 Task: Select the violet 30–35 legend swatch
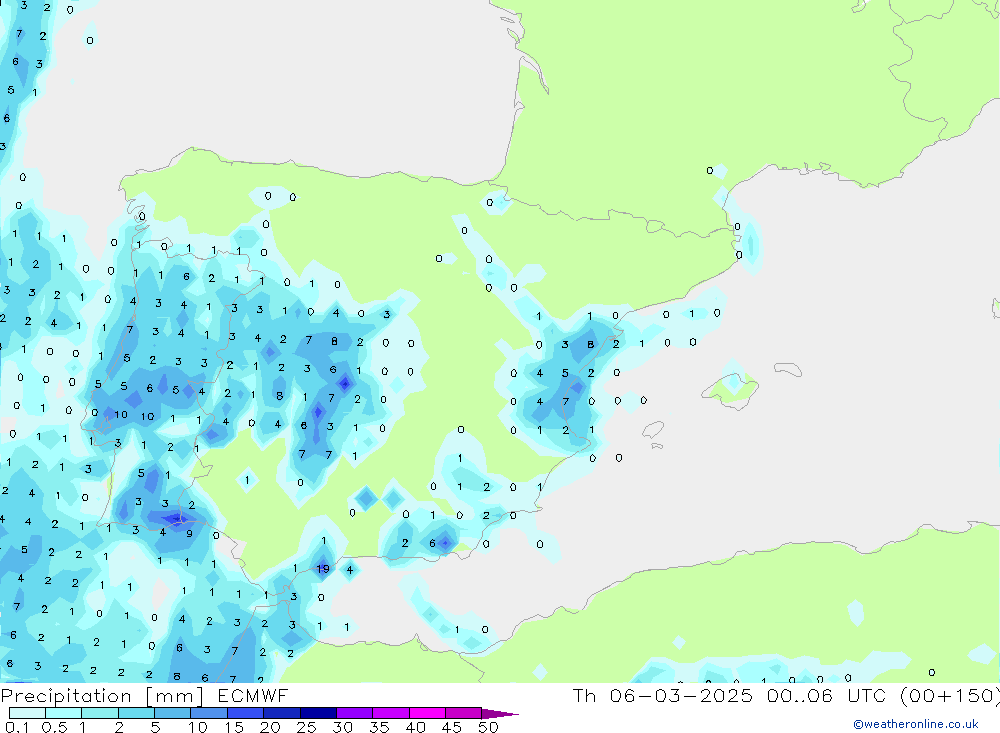point(355,713)
